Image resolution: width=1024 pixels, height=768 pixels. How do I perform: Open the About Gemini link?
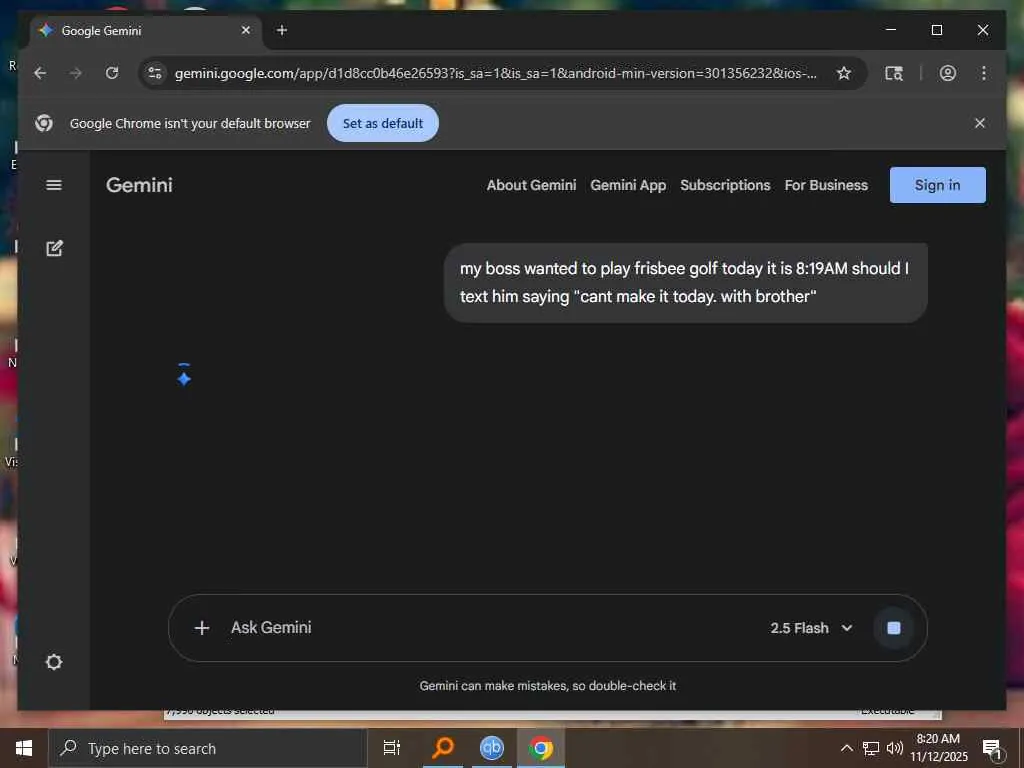point(531,185)
